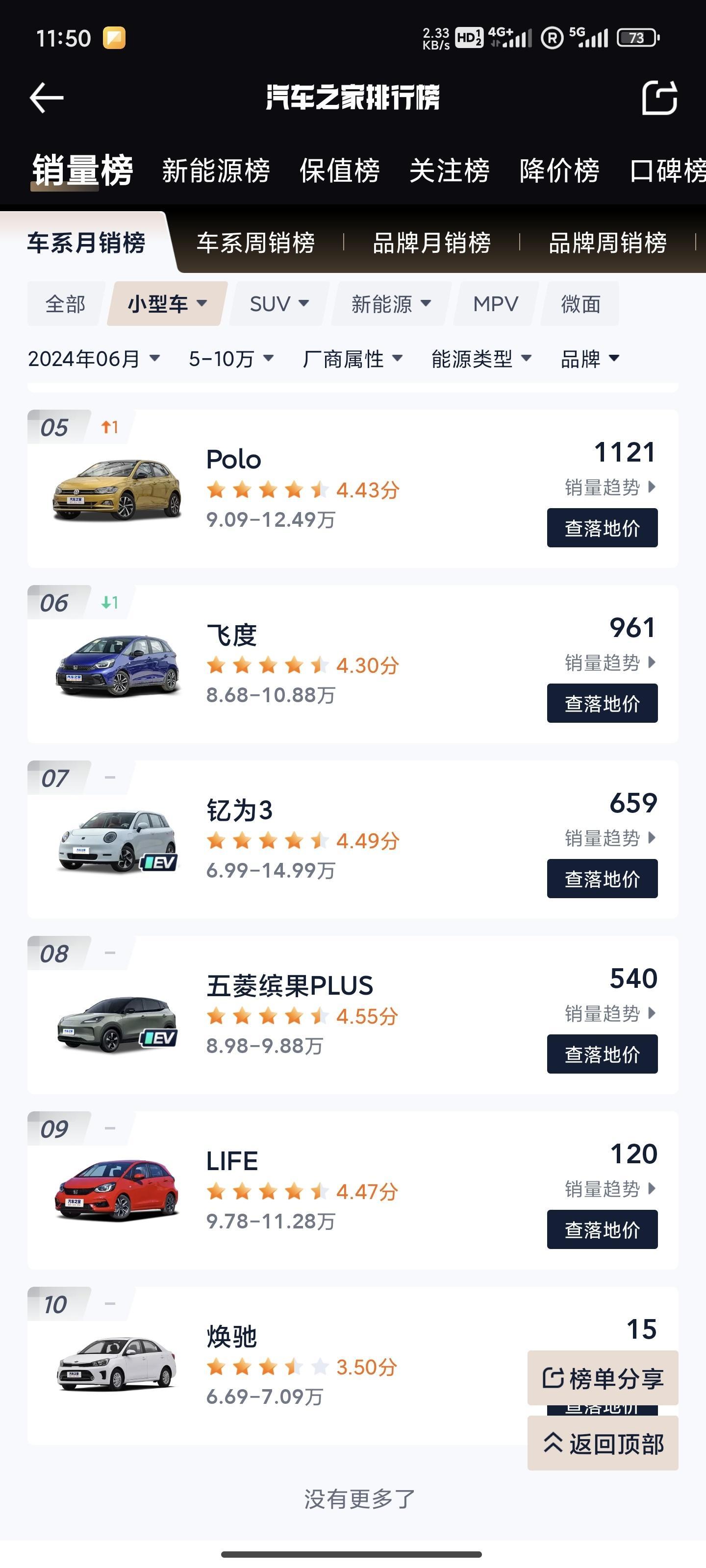Select the 全部 category filter

pyautogui.click(x=65, y=304)
